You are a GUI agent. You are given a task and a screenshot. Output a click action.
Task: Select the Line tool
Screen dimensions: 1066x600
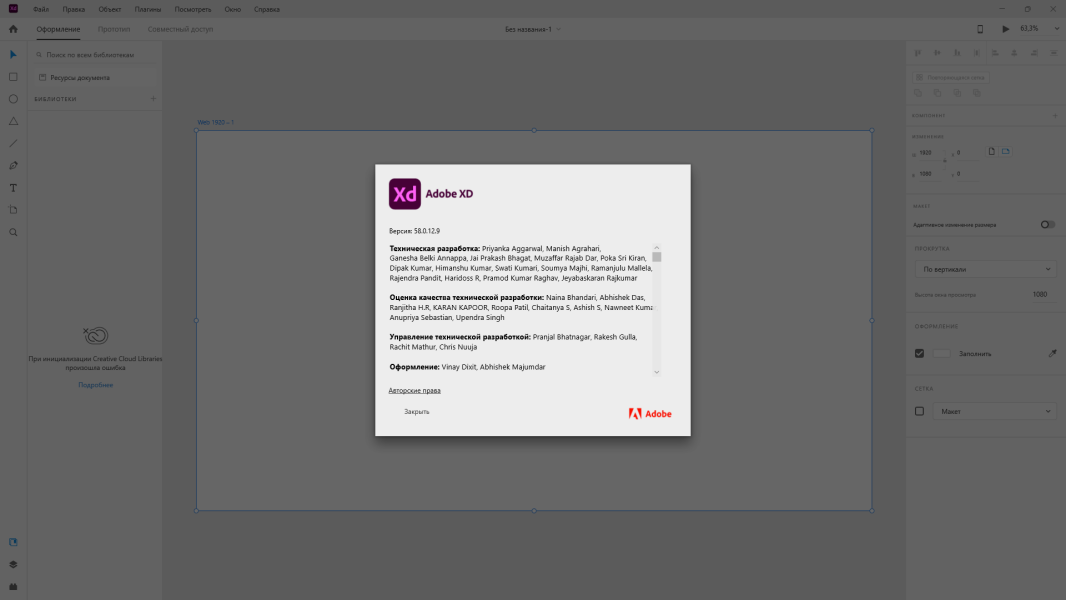pyautogui.click(x=13, y=143)
